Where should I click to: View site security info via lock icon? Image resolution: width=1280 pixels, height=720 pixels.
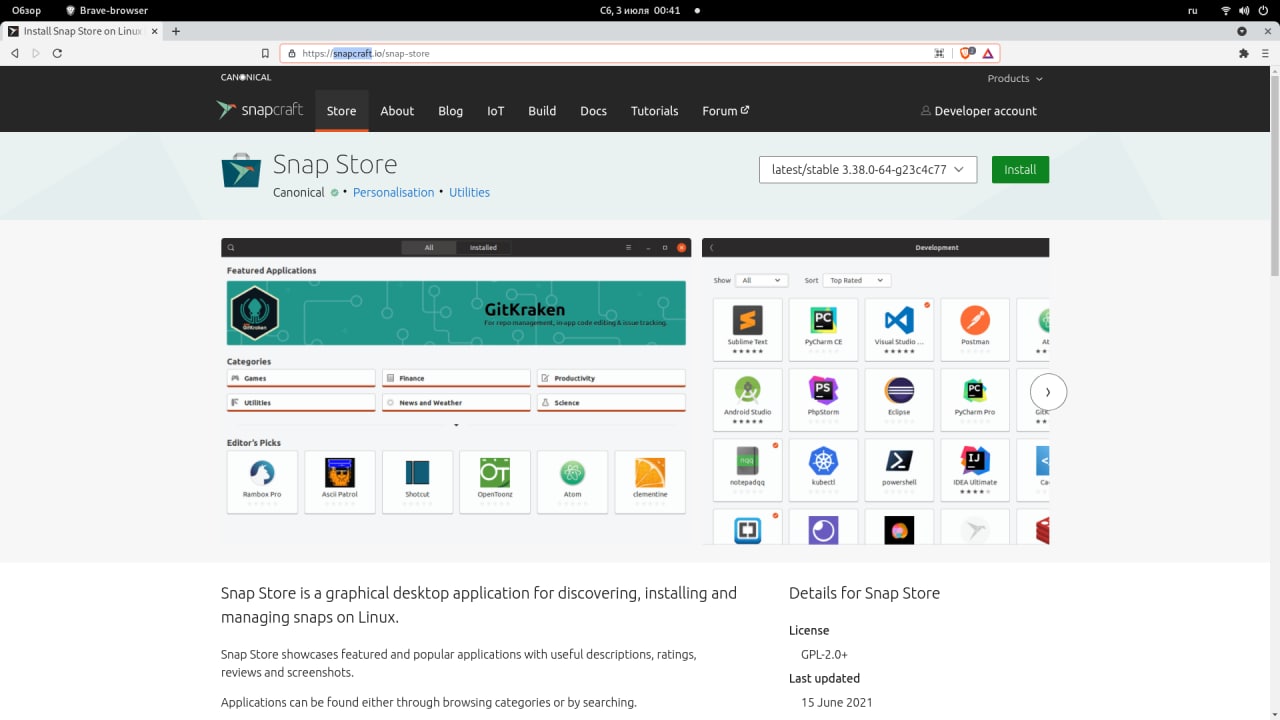pyautogui.click(x=291, y=53)
